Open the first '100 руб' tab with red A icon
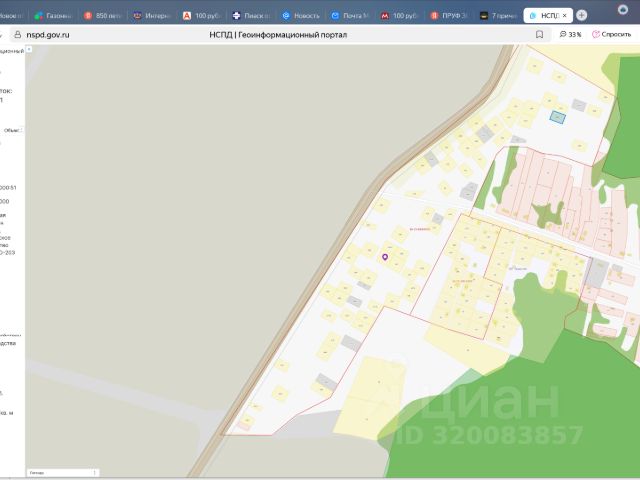 [201, 16]
